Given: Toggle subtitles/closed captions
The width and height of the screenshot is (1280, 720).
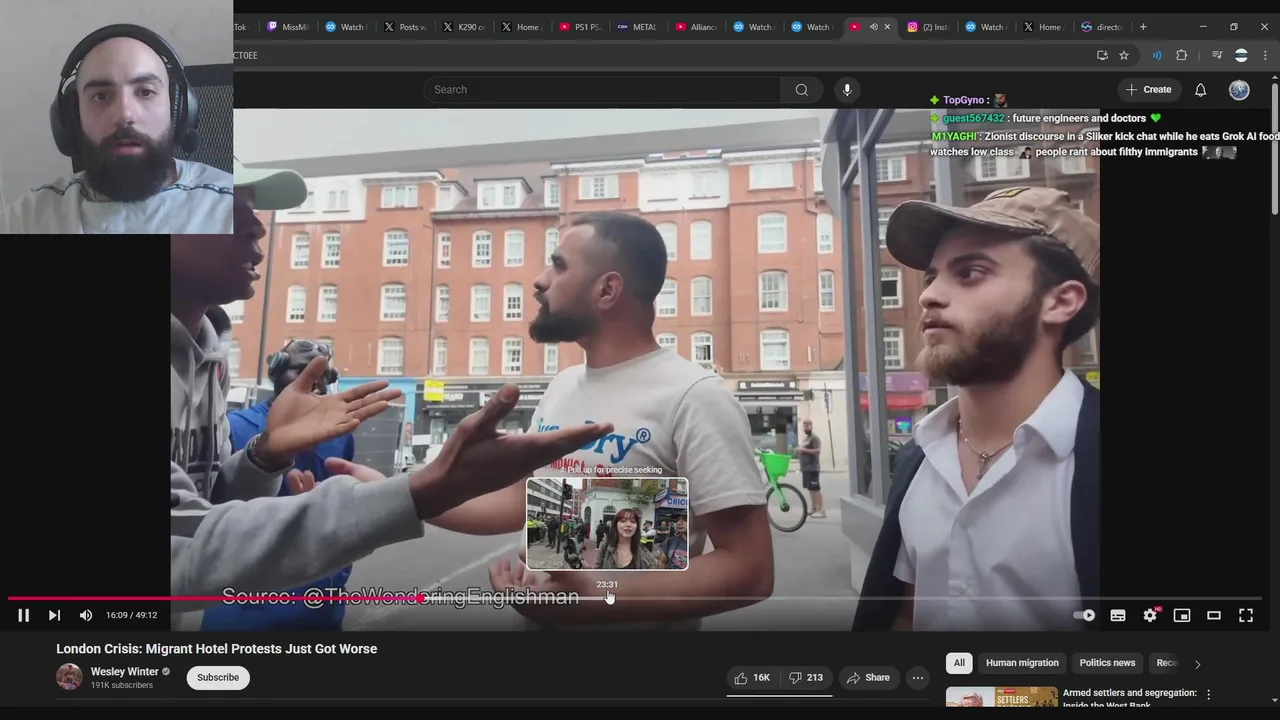Looking at the screenshot, I should [1118, 615].
